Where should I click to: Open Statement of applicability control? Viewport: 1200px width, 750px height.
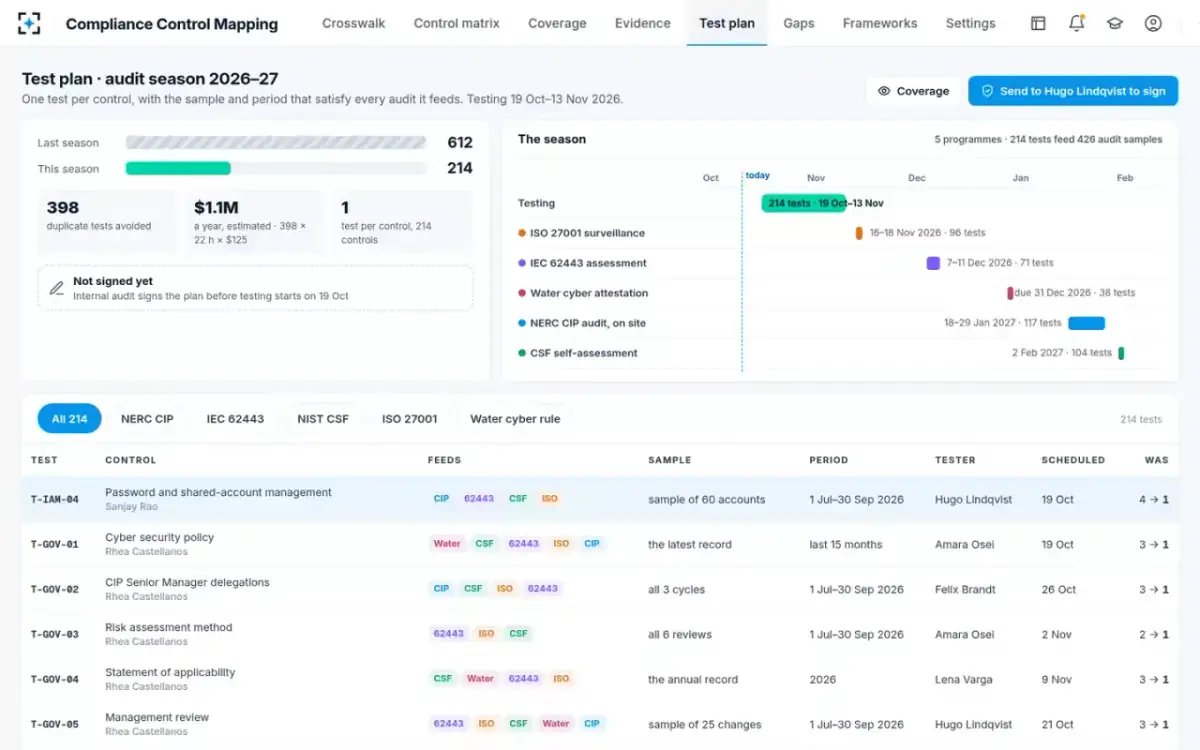[x=170, y=672]
